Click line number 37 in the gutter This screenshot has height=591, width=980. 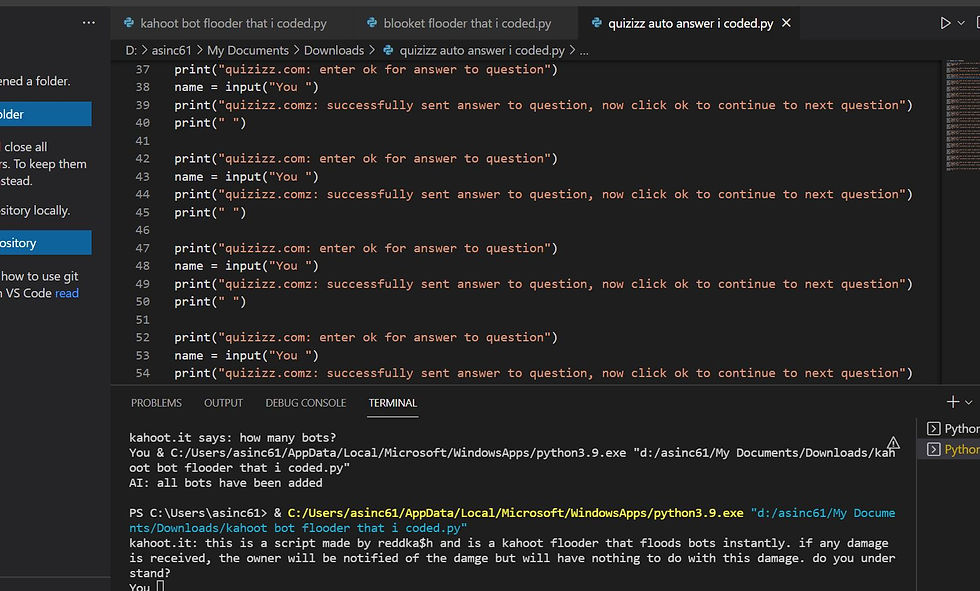pyautogui.click(x=142, y=69)
